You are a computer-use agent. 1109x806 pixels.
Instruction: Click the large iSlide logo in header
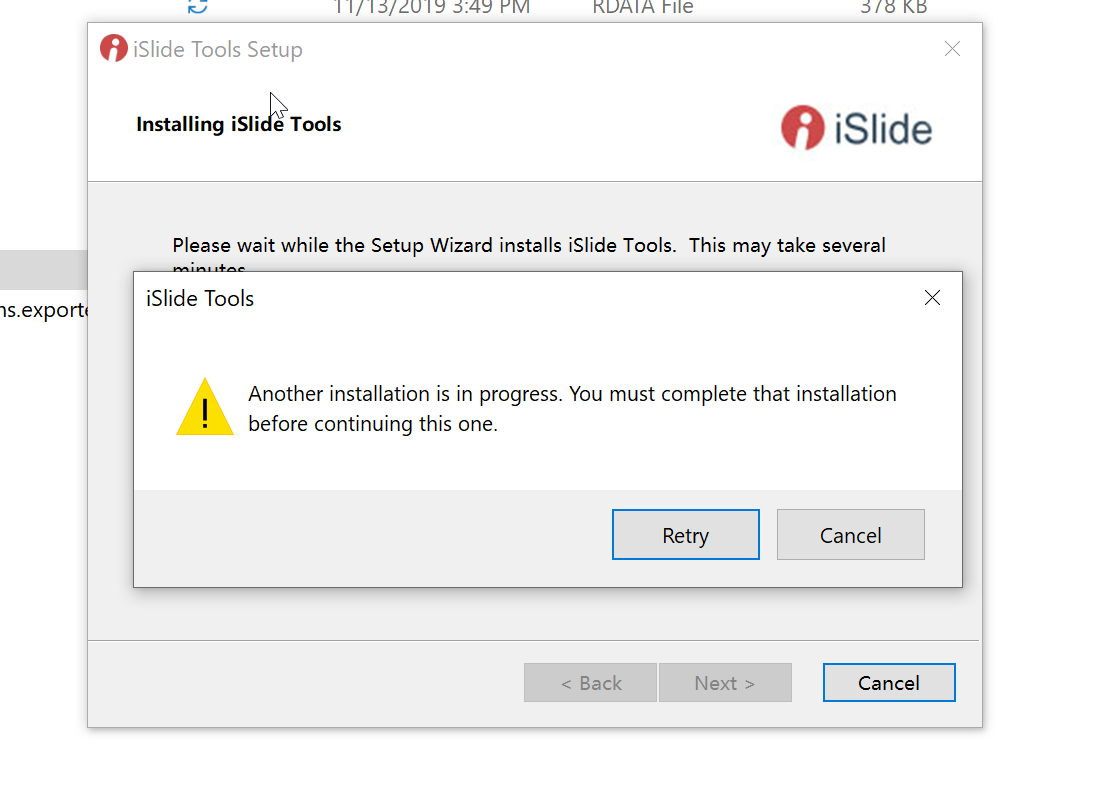pyautogui.click(x=857, y=128)
